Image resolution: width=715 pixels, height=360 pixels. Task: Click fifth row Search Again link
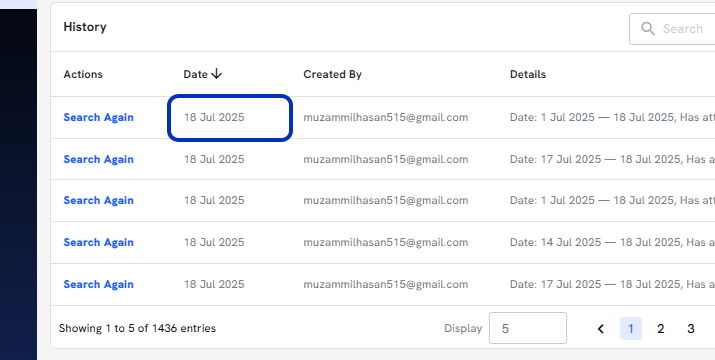98,284
